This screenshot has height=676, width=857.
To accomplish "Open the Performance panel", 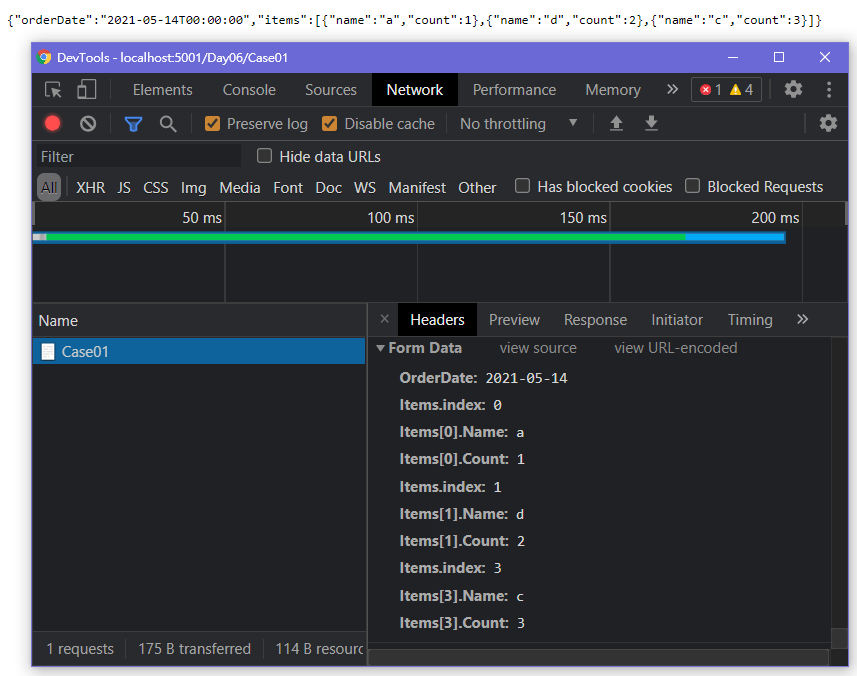I will pos(514,90).
